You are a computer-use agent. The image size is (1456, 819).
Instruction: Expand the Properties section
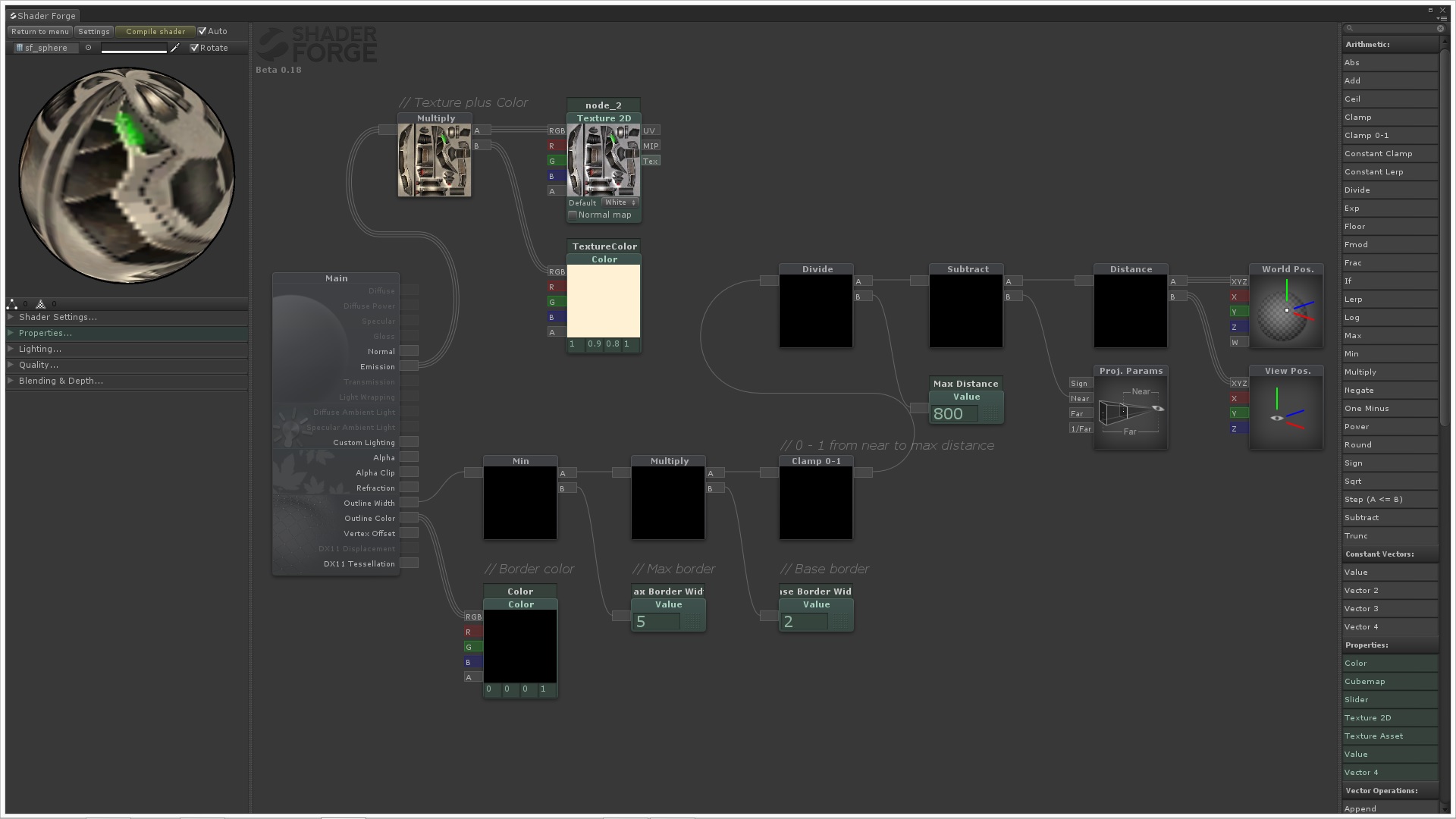[127, 333]
